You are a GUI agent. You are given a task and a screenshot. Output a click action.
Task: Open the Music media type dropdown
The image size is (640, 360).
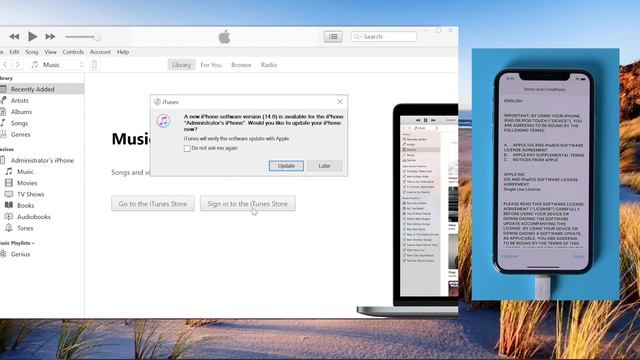point(57,64)
